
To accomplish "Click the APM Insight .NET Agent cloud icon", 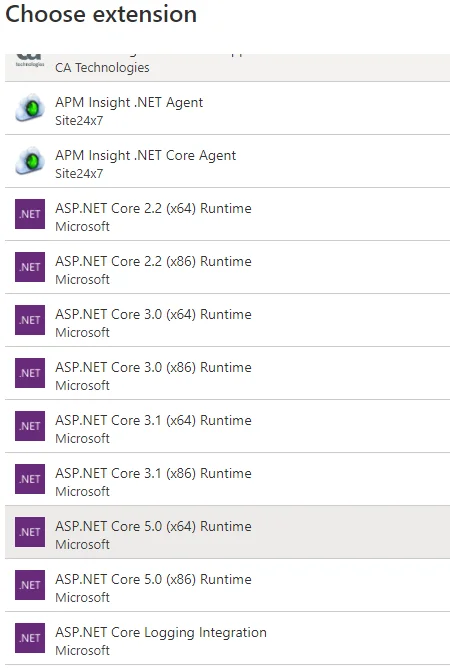I will 30,108.
